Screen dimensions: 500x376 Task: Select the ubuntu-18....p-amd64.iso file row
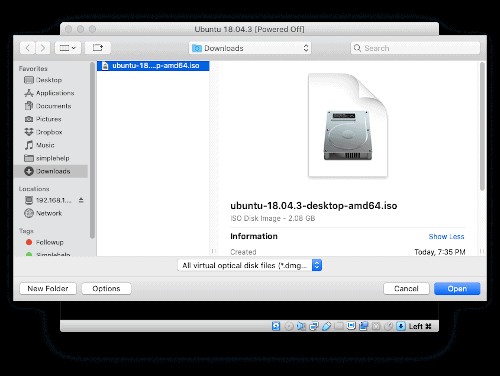click(153, 66)
